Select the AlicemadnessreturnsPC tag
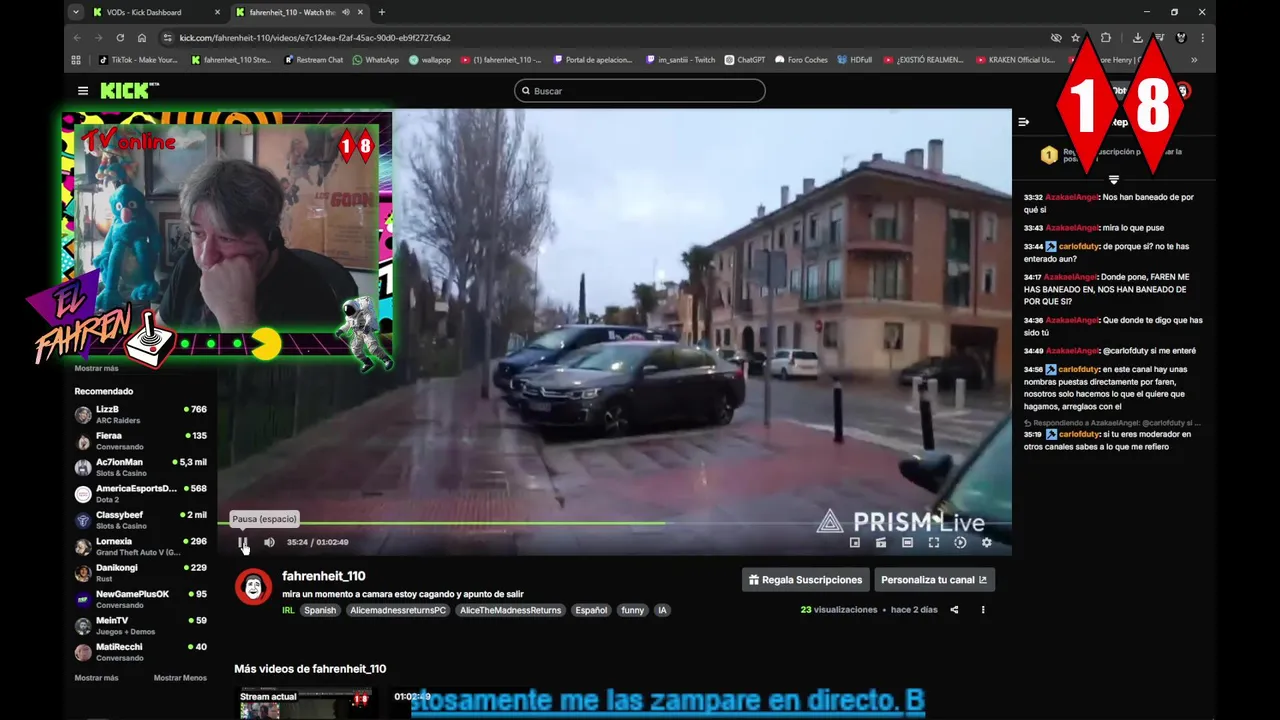This screenshot has height=720, width=1280. pyautogui.click(x=398, y=610)
